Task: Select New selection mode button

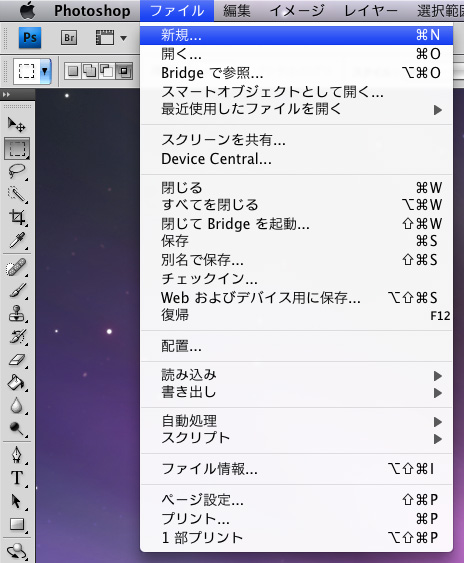Action: (x=73, y=71)
